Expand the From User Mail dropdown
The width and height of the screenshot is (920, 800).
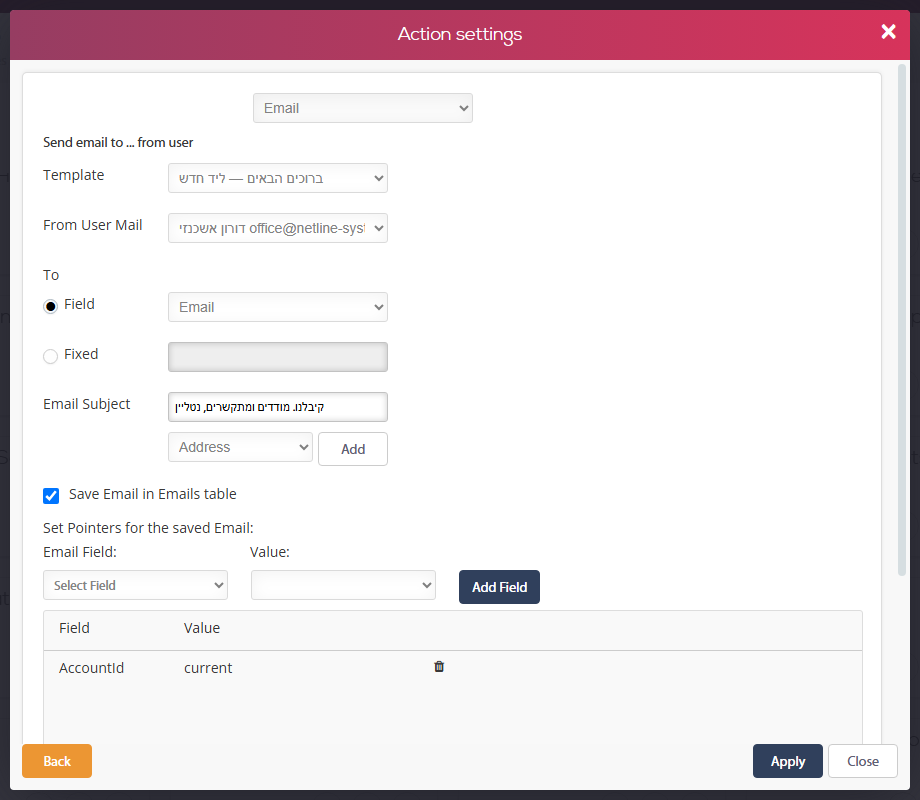coord(278,228)
